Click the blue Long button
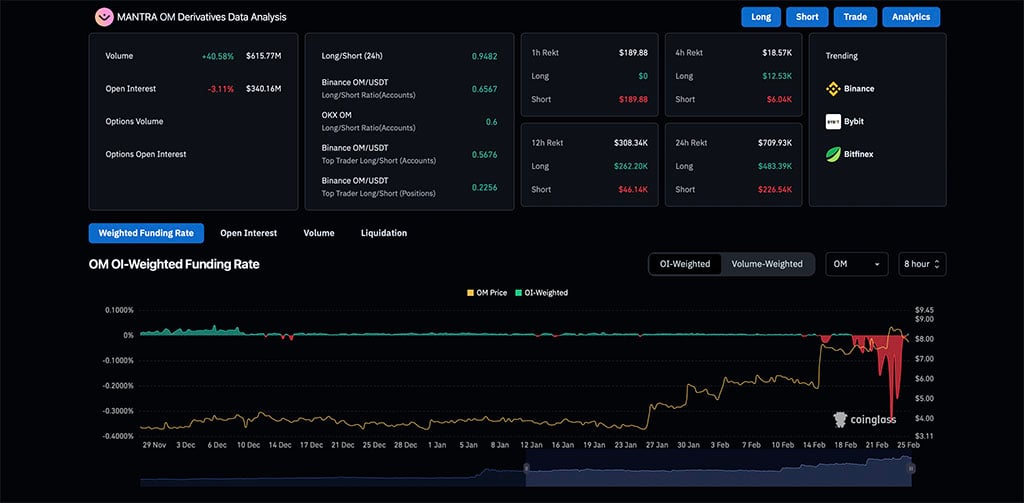 (761, 17)
